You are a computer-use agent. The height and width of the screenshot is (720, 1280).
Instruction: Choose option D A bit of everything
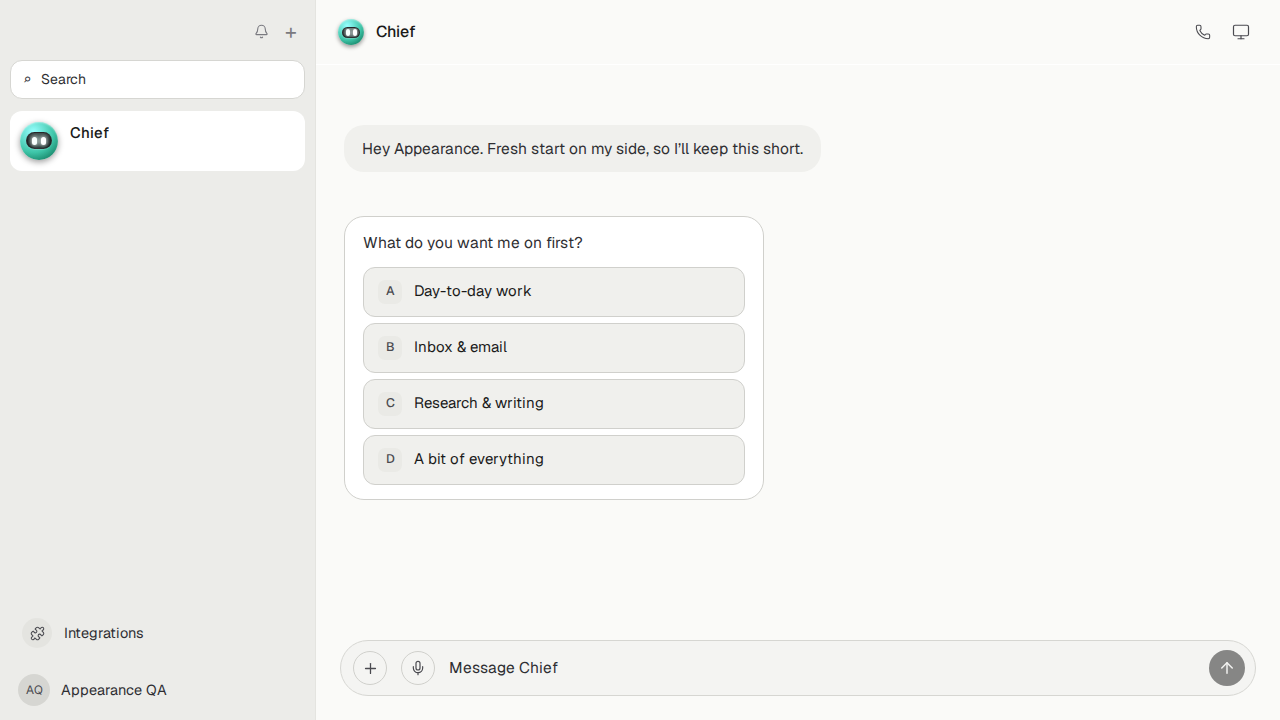click(x=554, y=460)
